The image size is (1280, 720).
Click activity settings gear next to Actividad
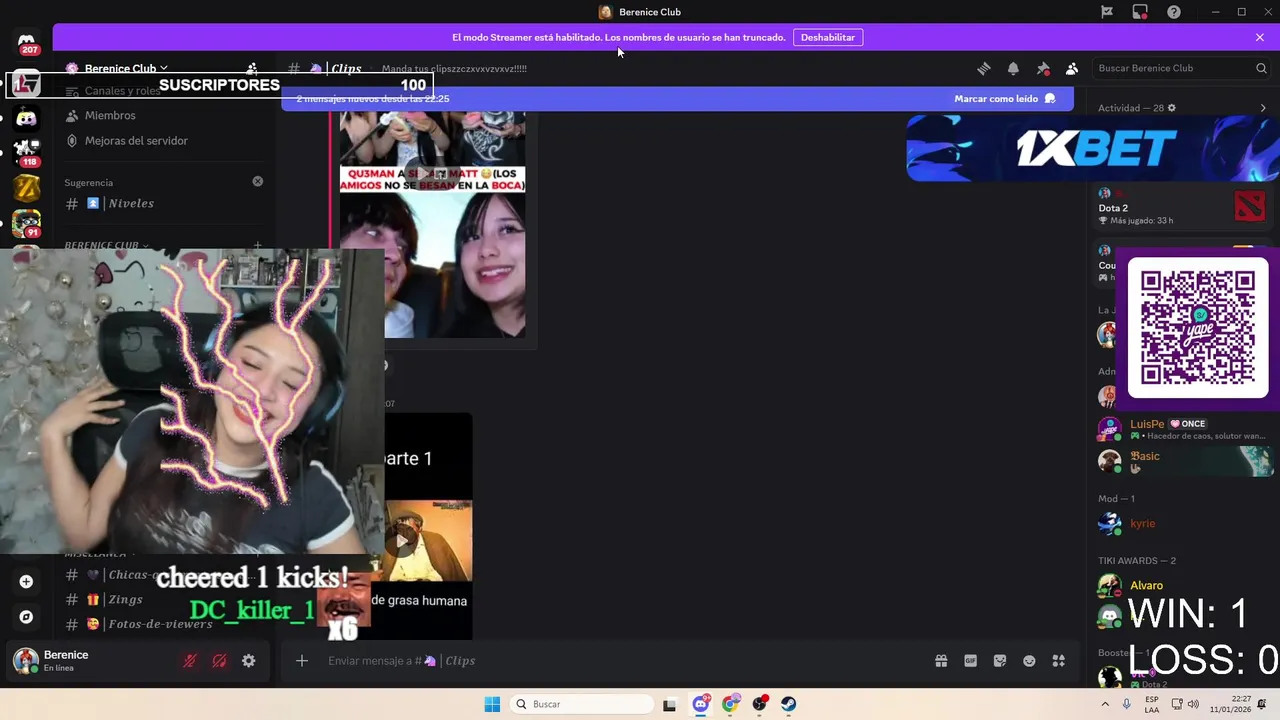coord(1172,108)
